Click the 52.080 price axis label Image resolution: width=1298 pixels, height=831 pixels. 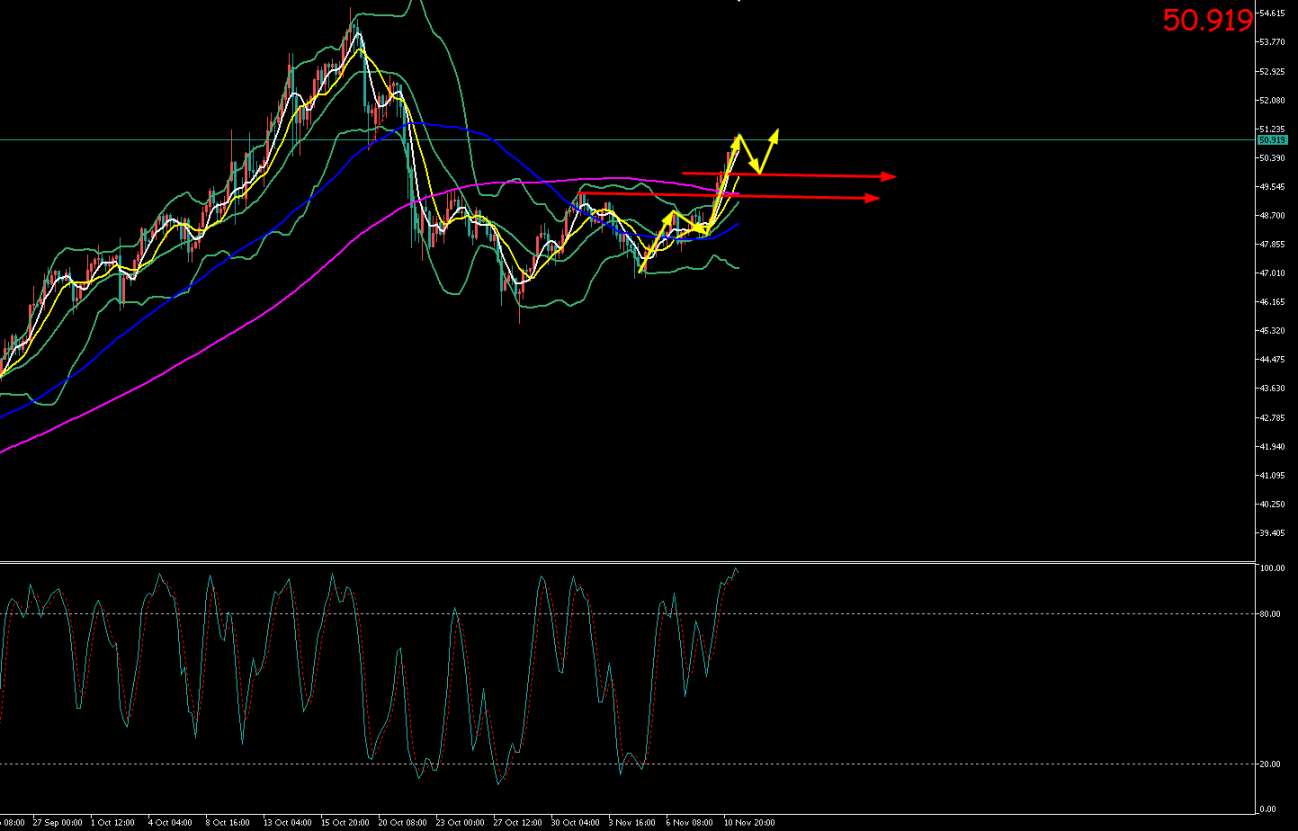[1272, 100]
